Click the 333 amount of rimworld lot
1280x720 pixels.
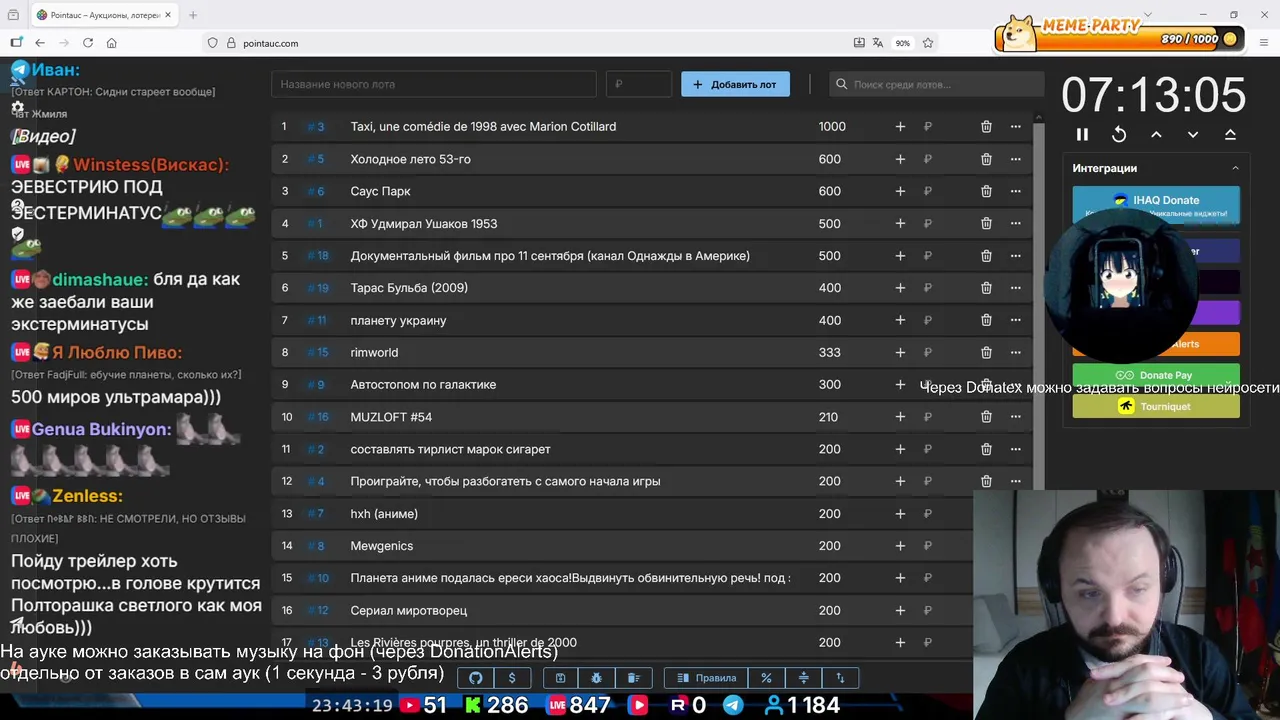click(x=829, y=352)
